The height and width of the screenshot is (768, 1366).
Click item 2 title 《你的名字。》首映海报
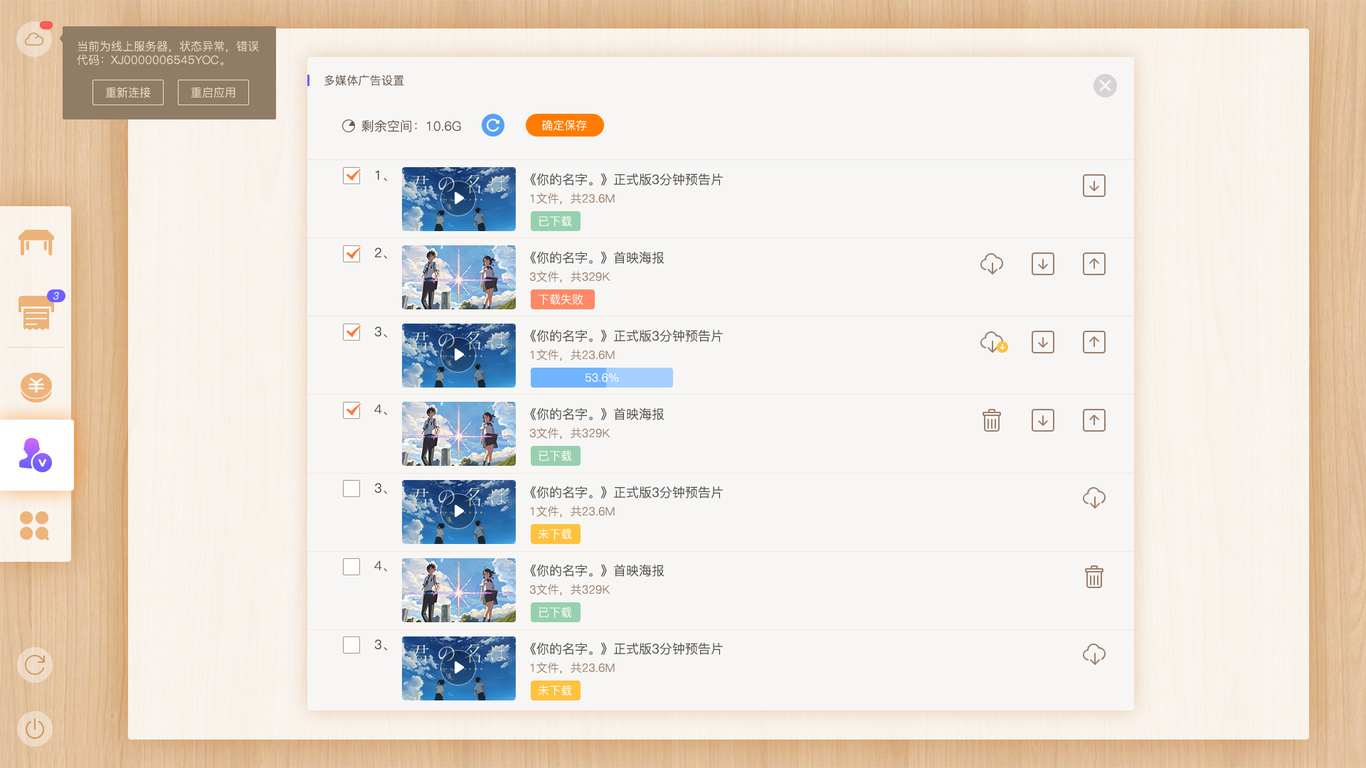(596, 258)
